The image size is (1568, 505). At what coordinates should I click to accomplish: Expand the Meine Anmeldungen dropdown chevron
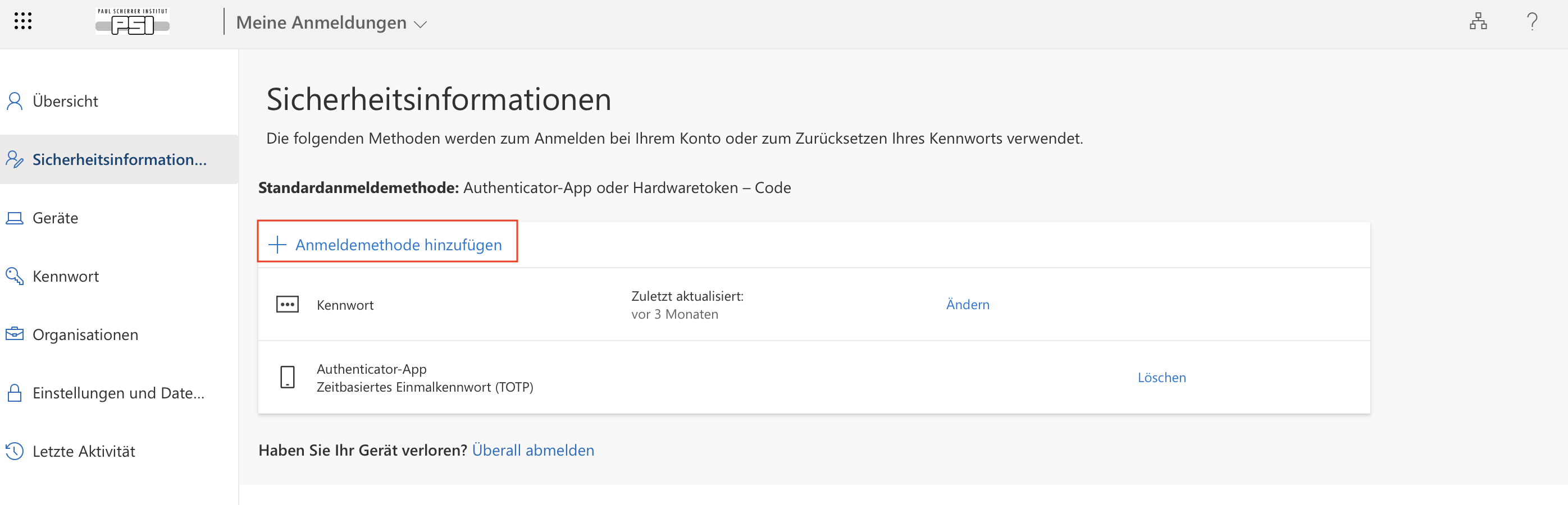coord(420,24)
